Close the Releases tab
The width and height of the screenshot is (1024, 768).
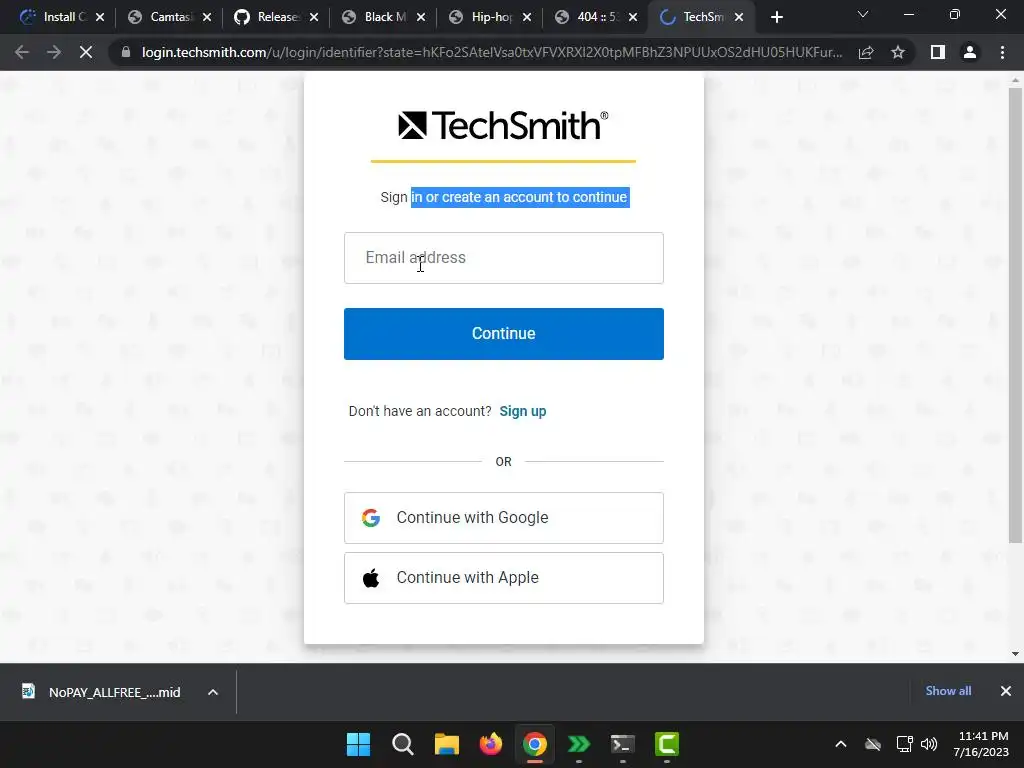tap(314, 17)
